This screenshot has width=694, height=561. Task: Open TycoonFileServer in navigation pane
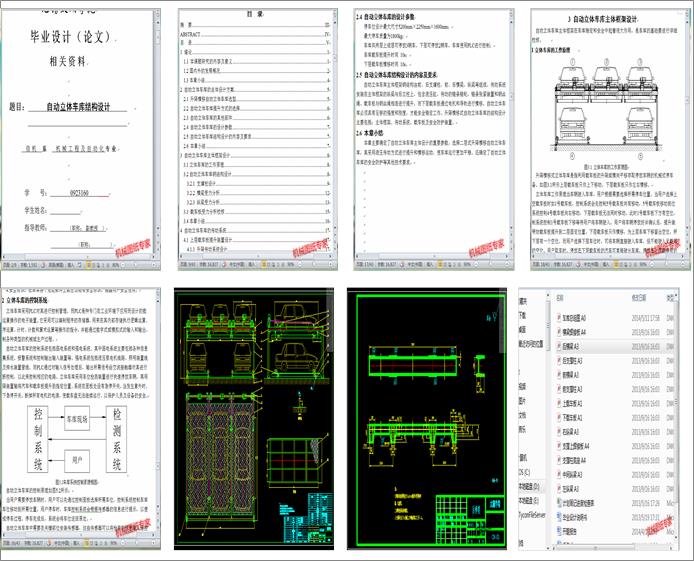click(x=532, y=515)
